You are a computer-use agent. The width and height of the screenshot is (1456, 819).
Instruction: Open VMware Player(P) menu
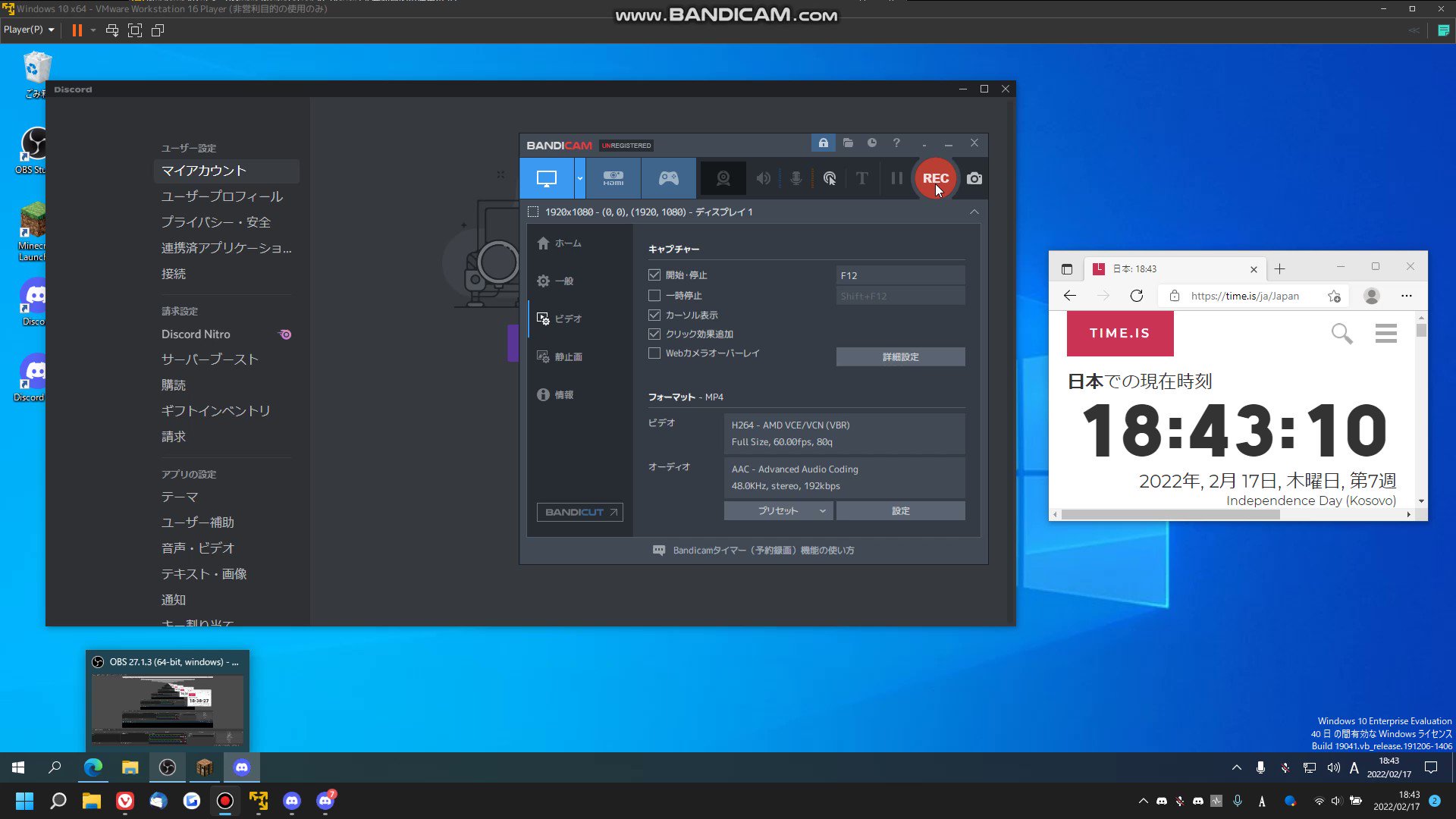pos(29,30)
